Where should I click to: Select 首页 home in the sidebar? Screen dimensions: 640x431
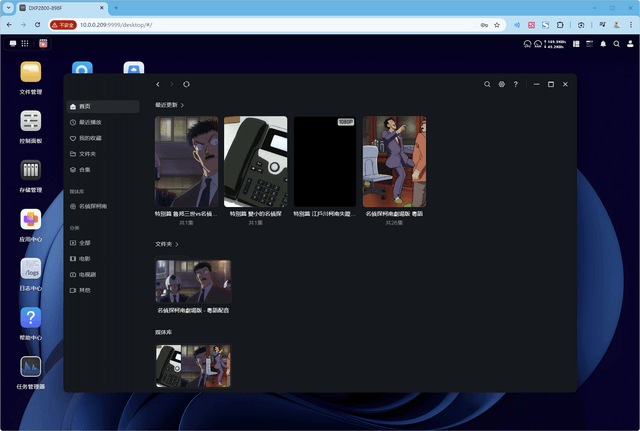(x=103, y=107)
